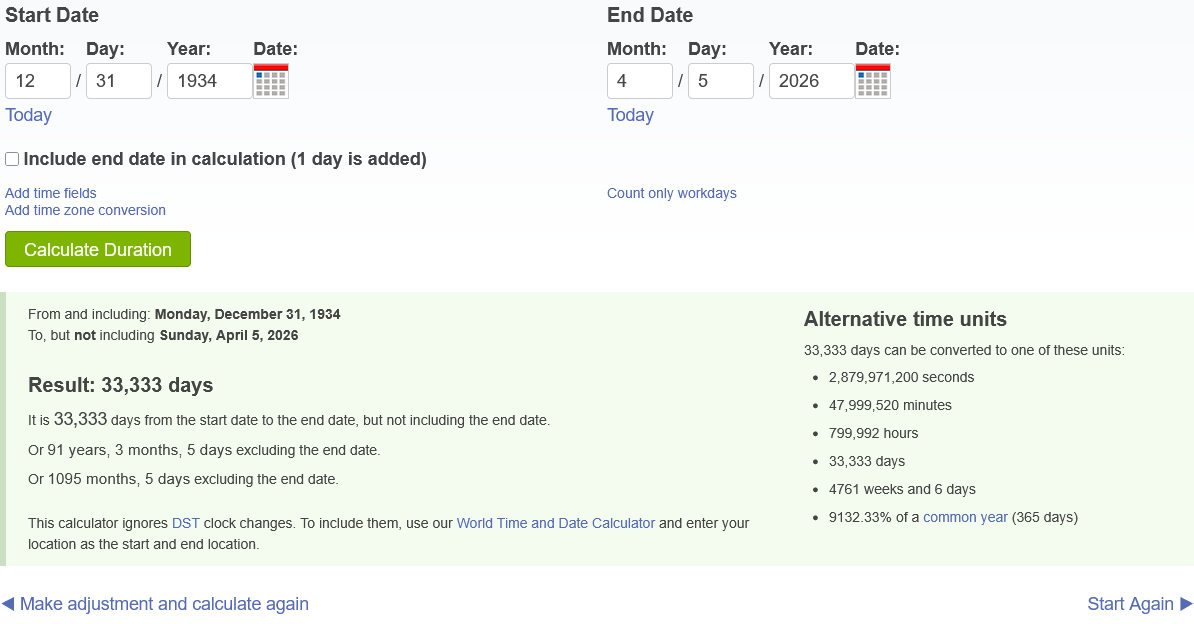Click the Start Date month input field

[38, 81]
